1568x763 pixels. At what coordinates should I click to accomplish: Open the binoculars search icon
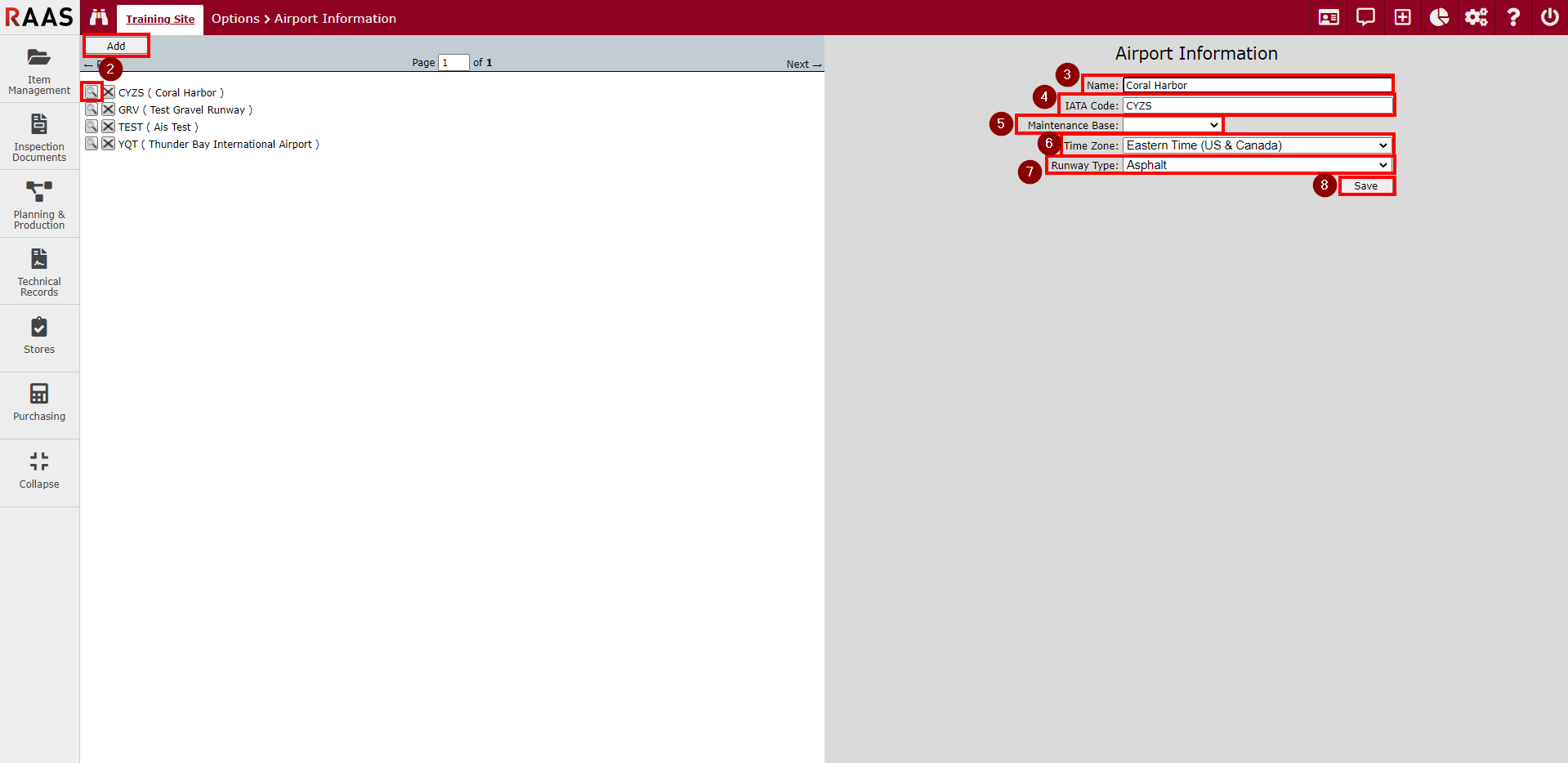tap(99, 17)
